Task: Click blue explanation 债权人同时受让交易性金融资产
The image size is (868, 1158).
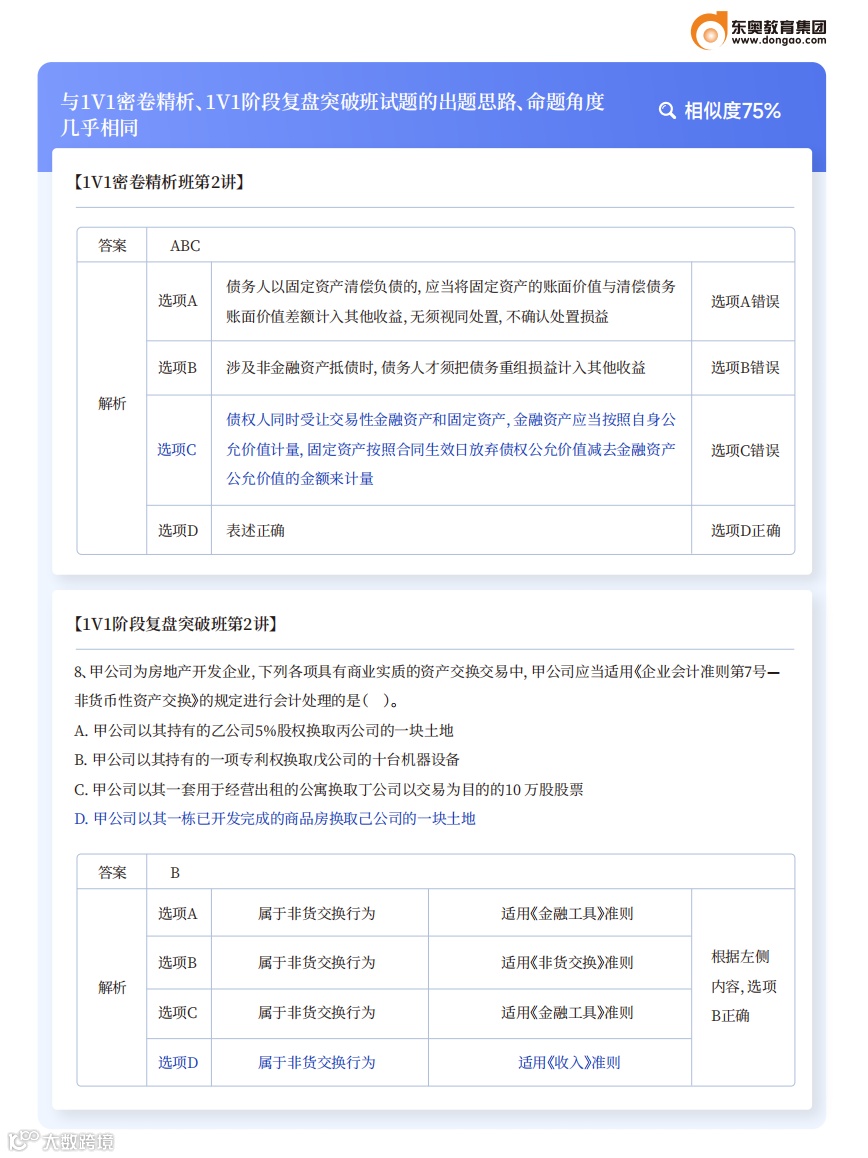Action: [451, 449]
